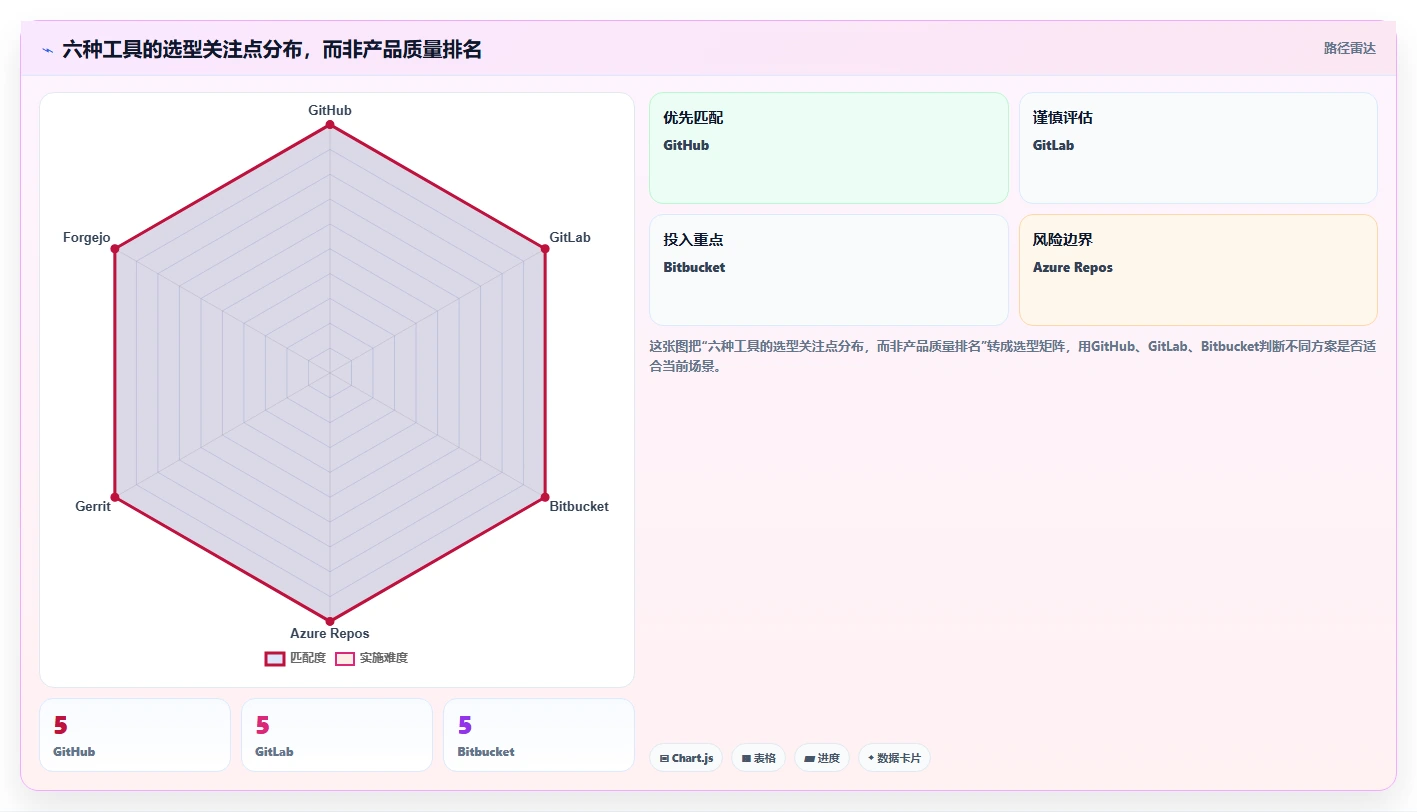Open the 优先匹配 GitHub card
The width and height of the screenshot is (1417, 812).
point(829,148)
